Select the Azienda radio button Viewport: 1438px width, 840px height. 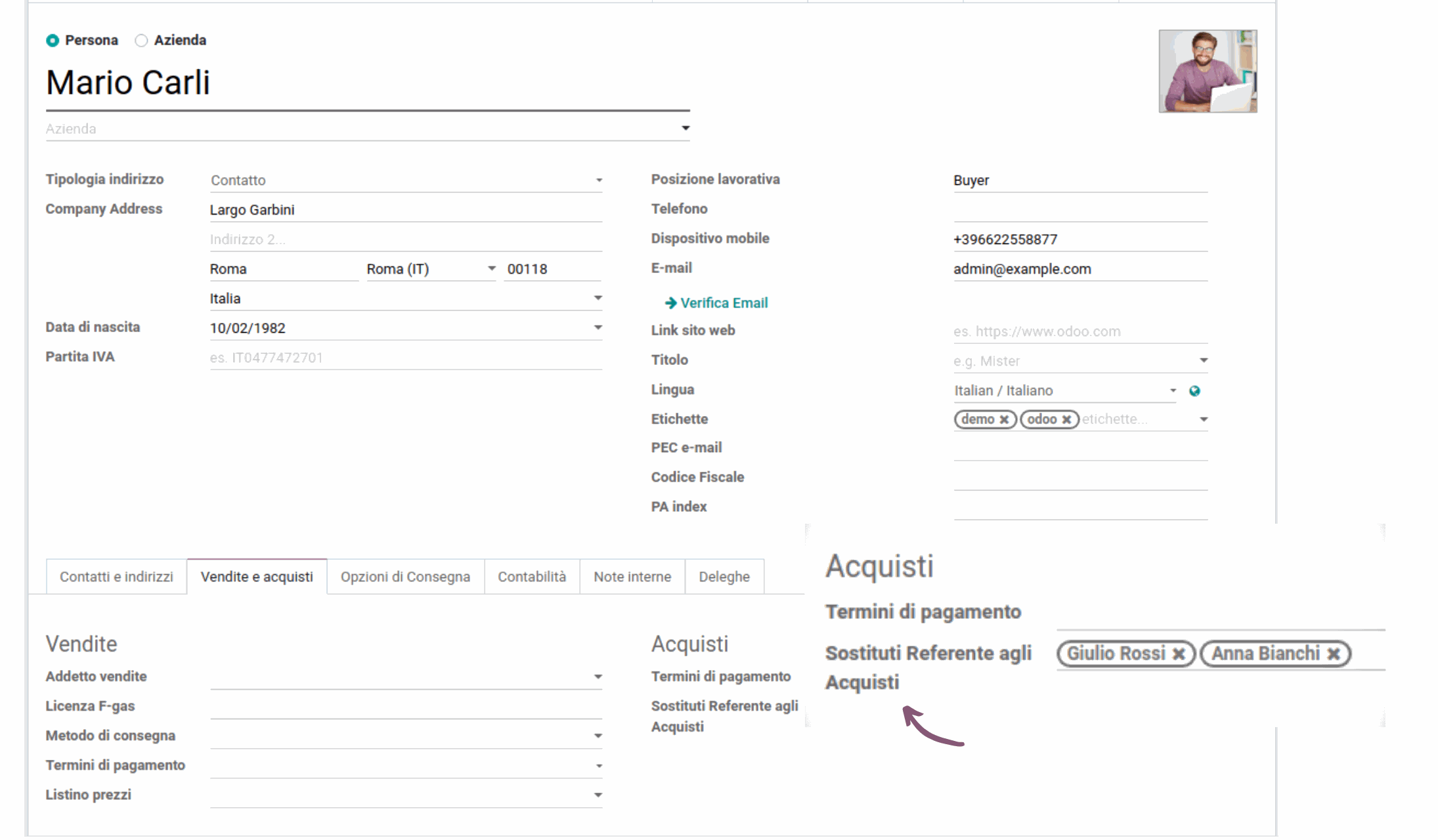coord(141,40)
